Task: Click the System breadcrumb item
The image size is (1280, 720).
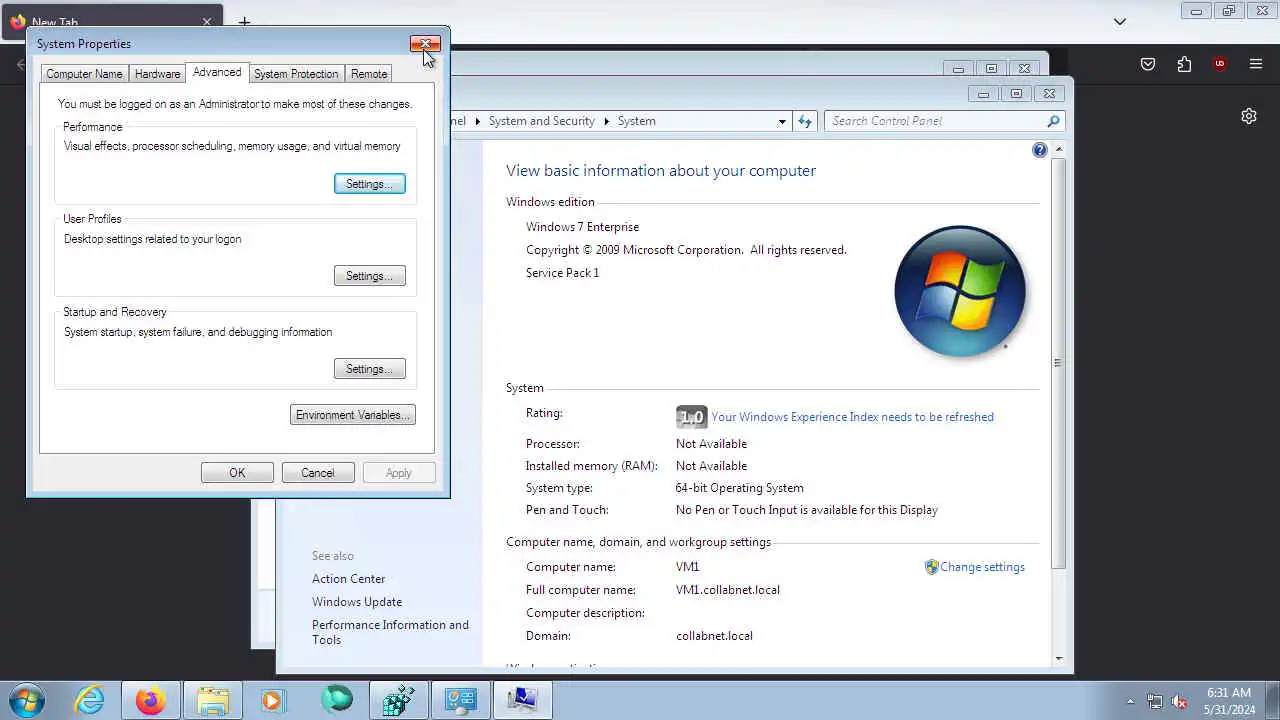Action: (x=636, y=121)
